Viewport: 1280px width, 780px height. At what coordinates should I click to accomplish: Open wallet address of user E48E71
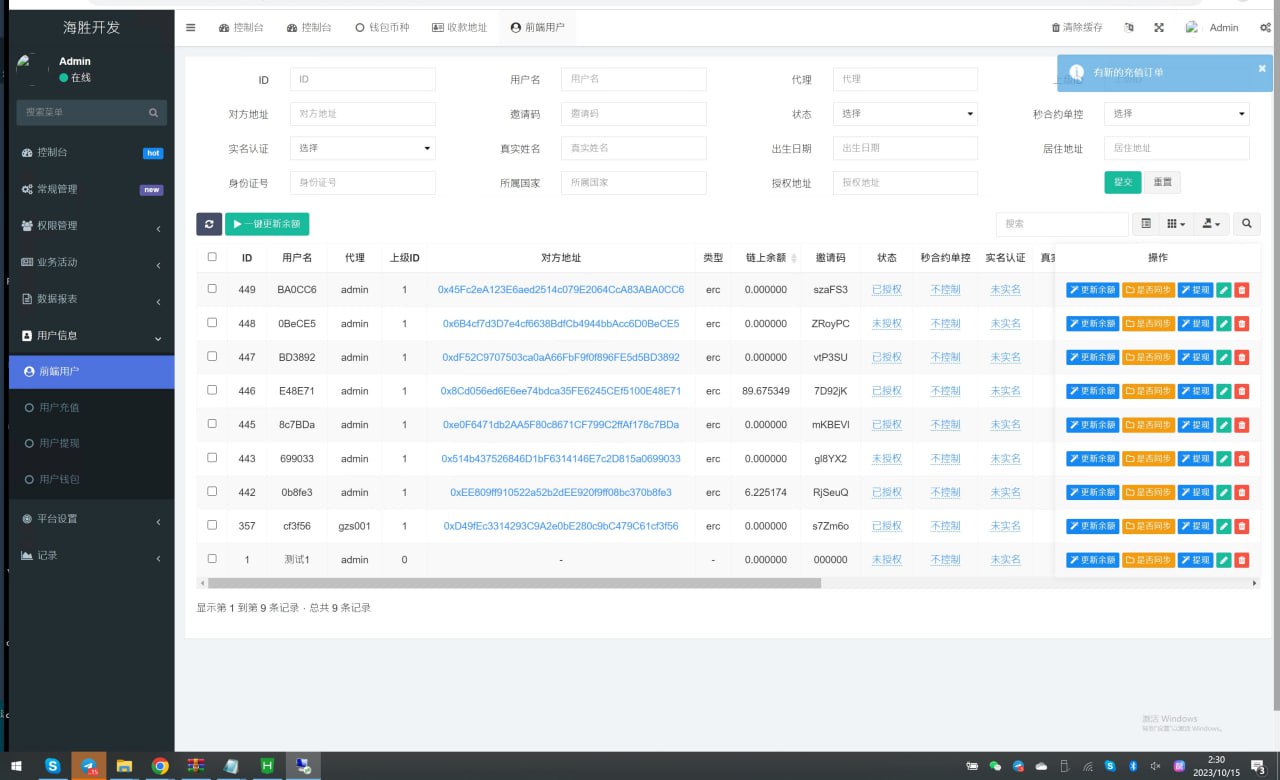(561, 391)
